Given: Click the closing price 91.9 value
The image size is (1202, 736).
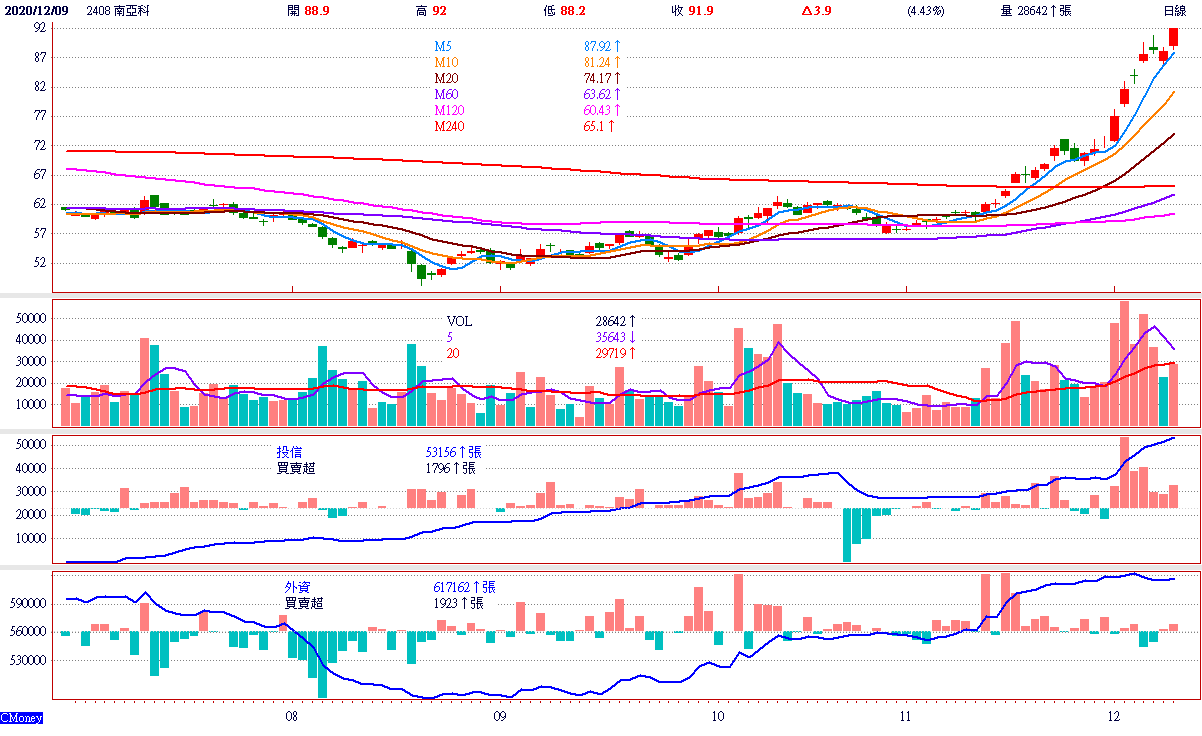Looking at the screenshot, I should [x=700, y=10].
